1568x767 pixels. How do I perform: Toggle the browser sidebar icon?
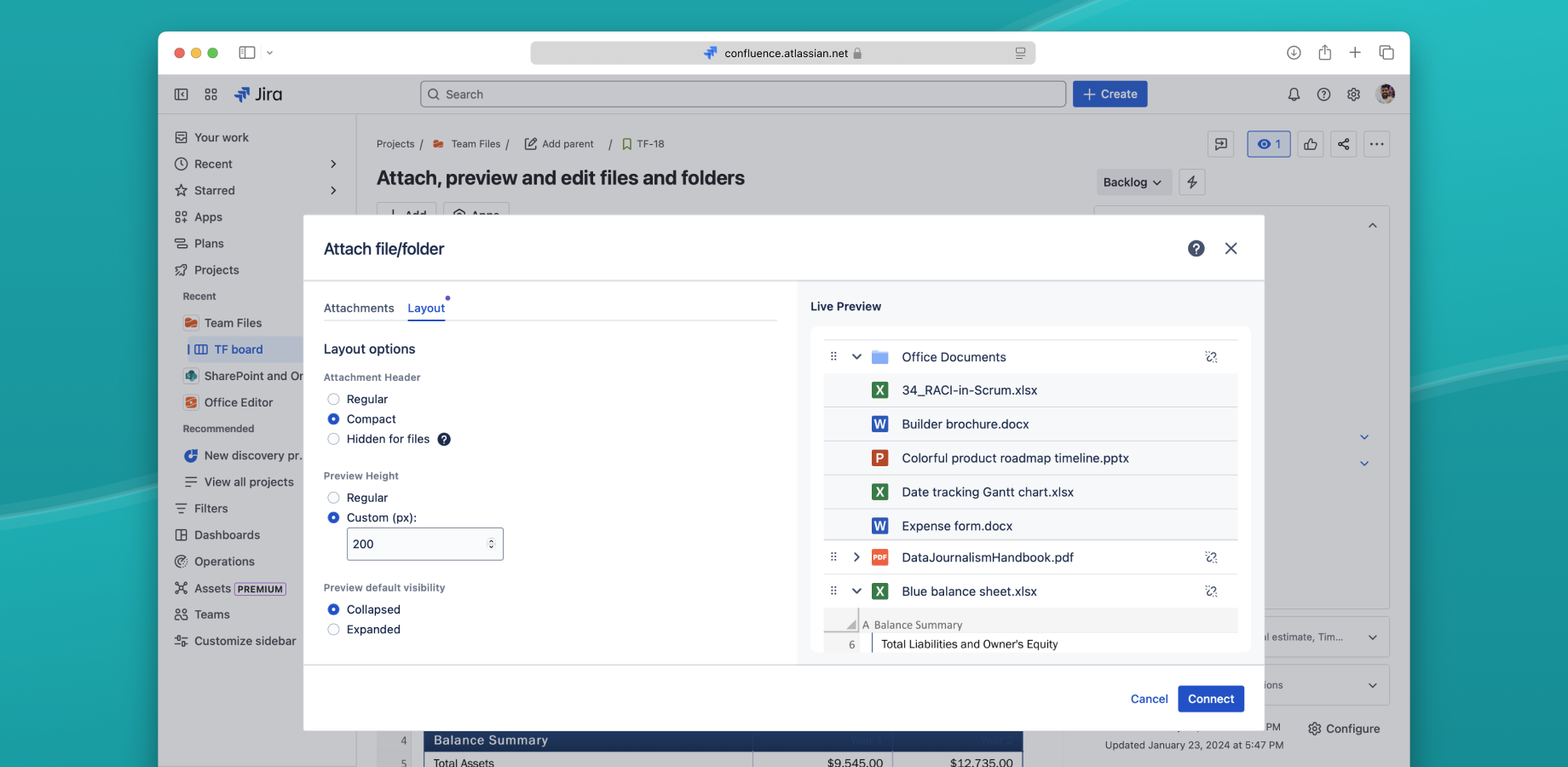(247, 53)
